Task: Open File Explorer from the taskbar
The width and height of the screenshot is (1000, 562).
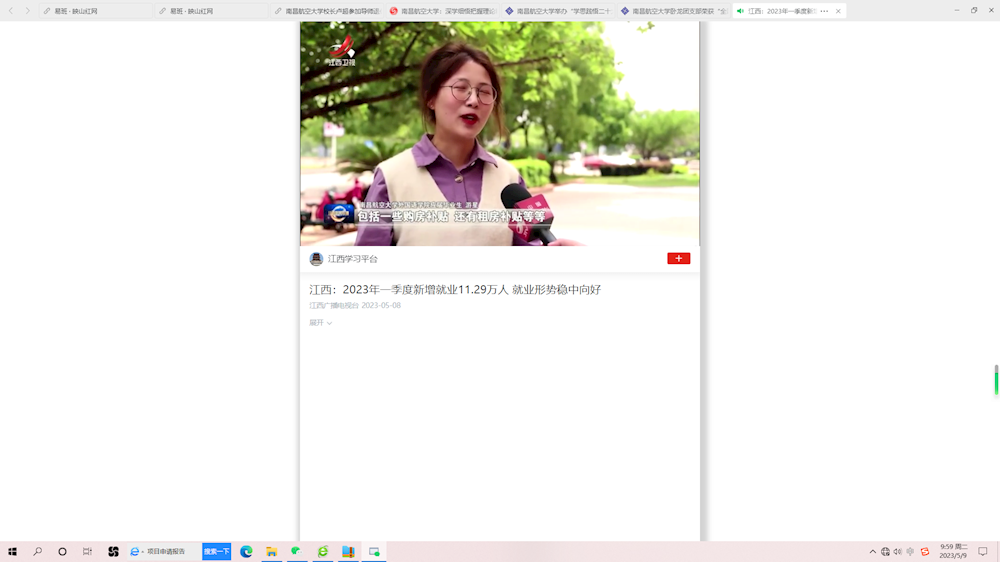Action: 271,551
